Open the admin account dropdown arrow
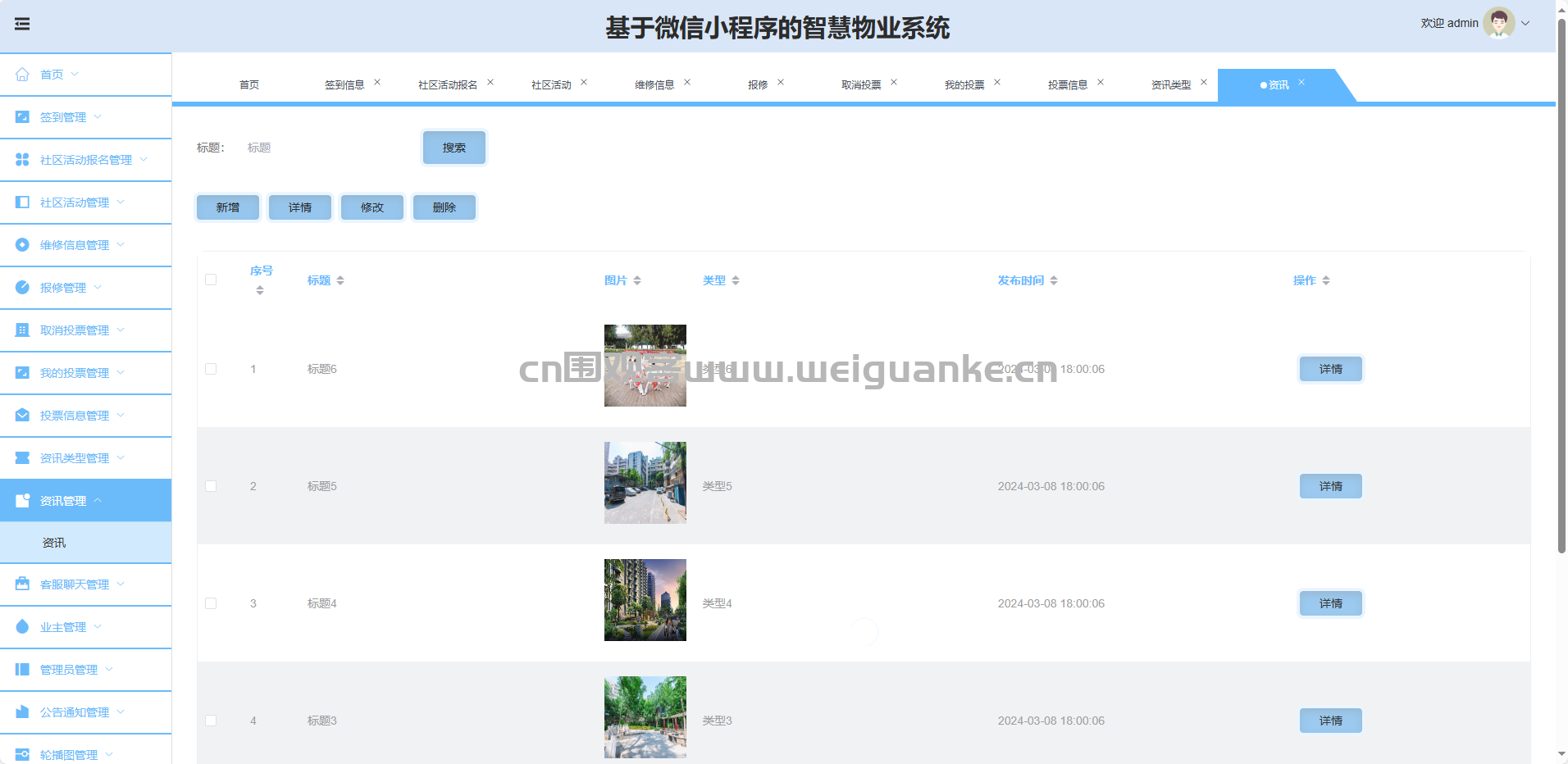Image resolution: width=1568 pixels, height=764 pixels. (x=1525, y=23)
